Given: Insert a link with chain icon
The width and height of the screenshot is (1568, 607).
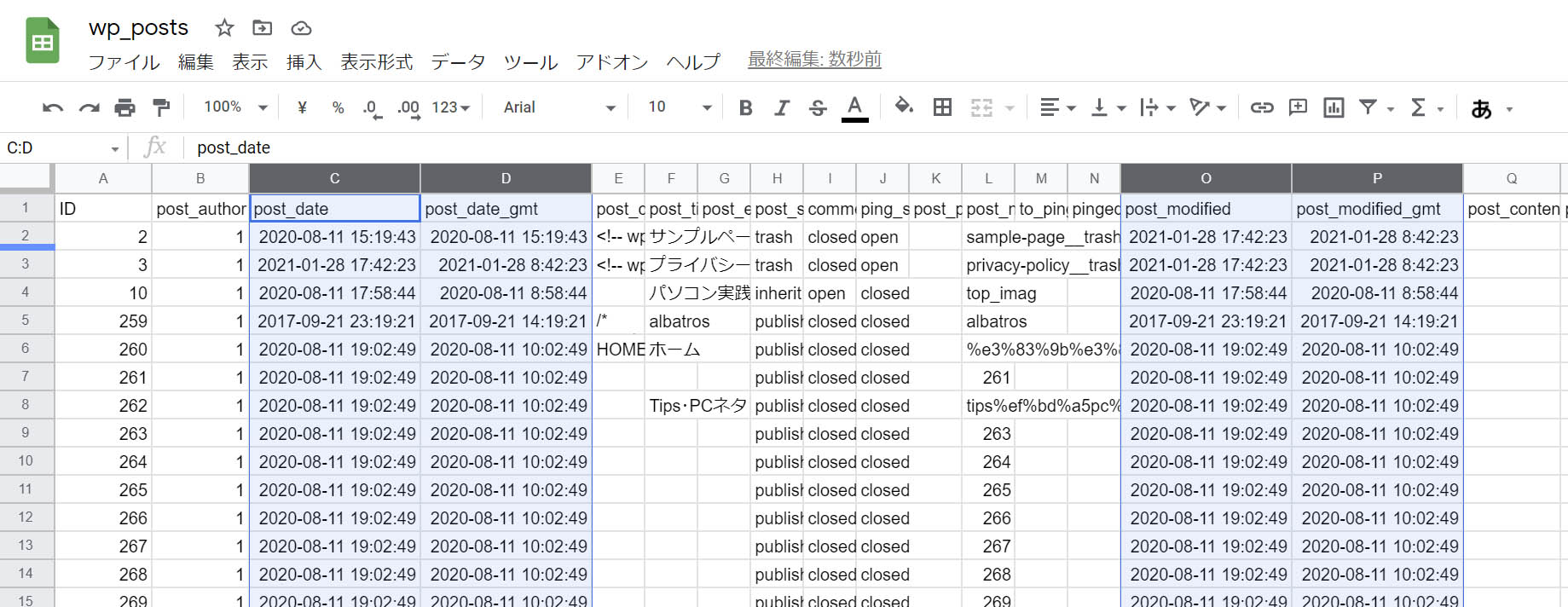Looking at the screenshot, I should 1262,107.
